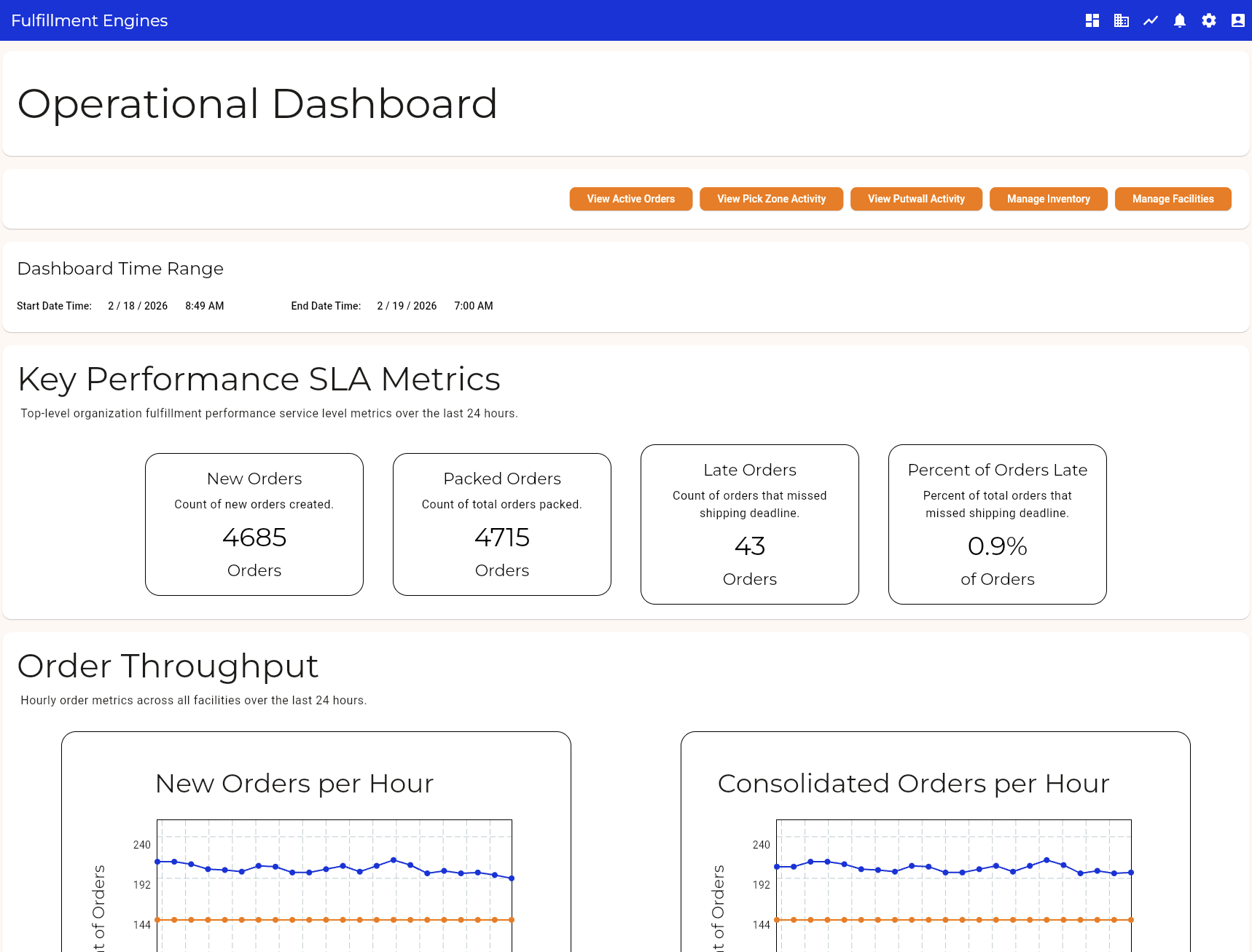
Task: Edit the end time field showing 7:00 AM
Action: coord(473,306)
